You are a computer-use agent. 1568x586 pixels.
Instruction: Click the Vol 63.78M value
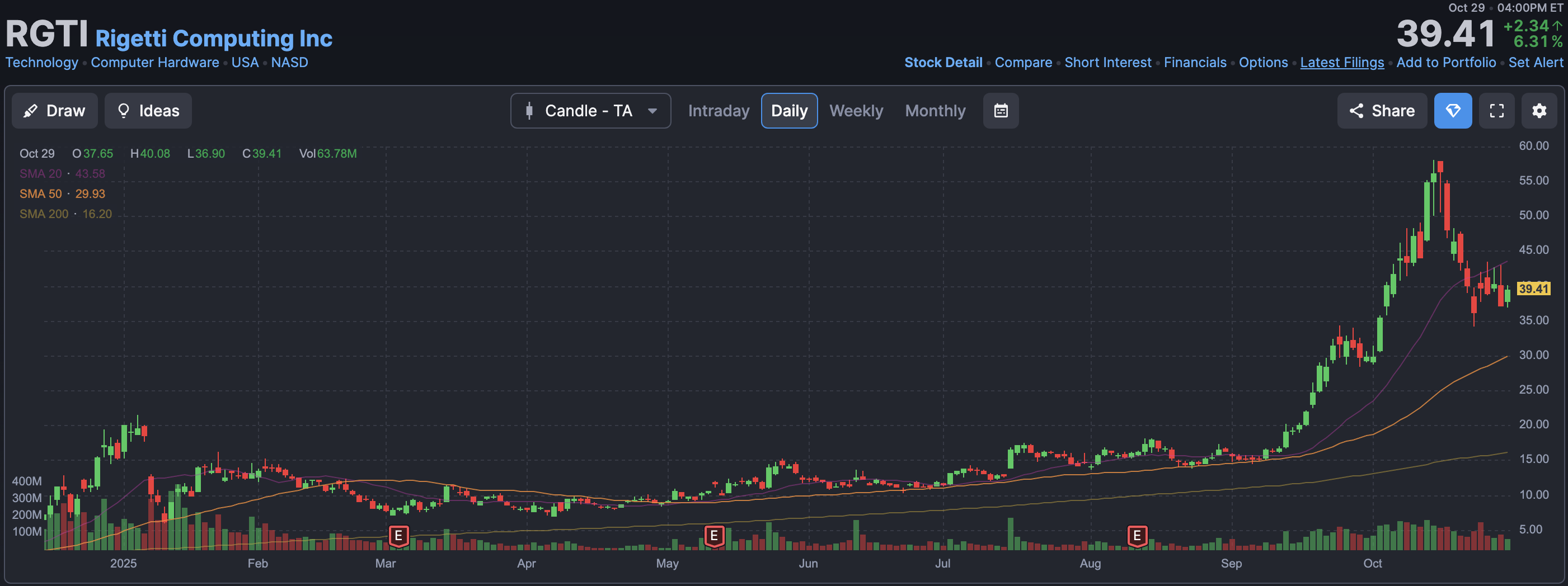point(327,154)
